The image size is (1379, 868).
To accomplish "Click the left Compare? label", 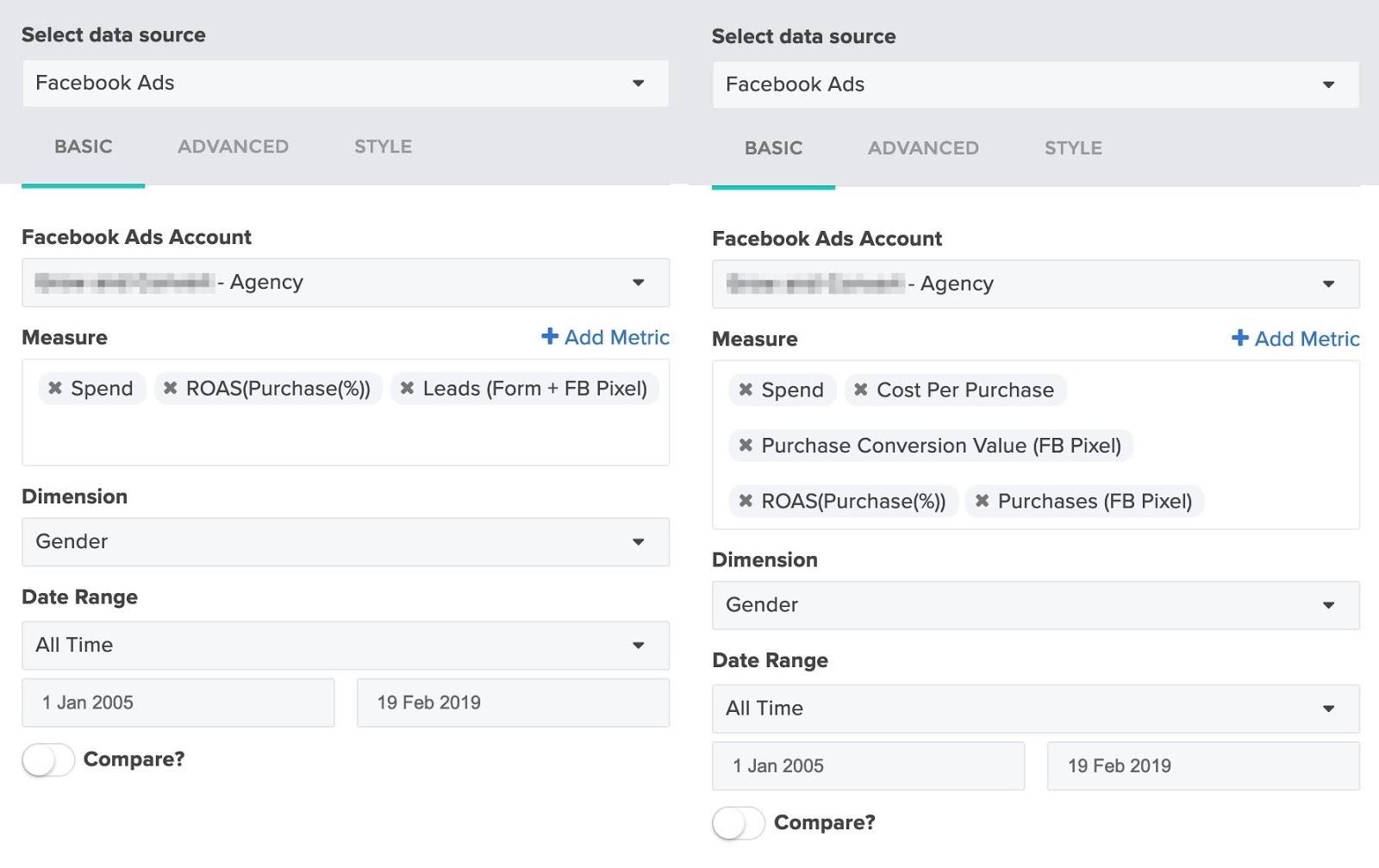I will (134, 759).
